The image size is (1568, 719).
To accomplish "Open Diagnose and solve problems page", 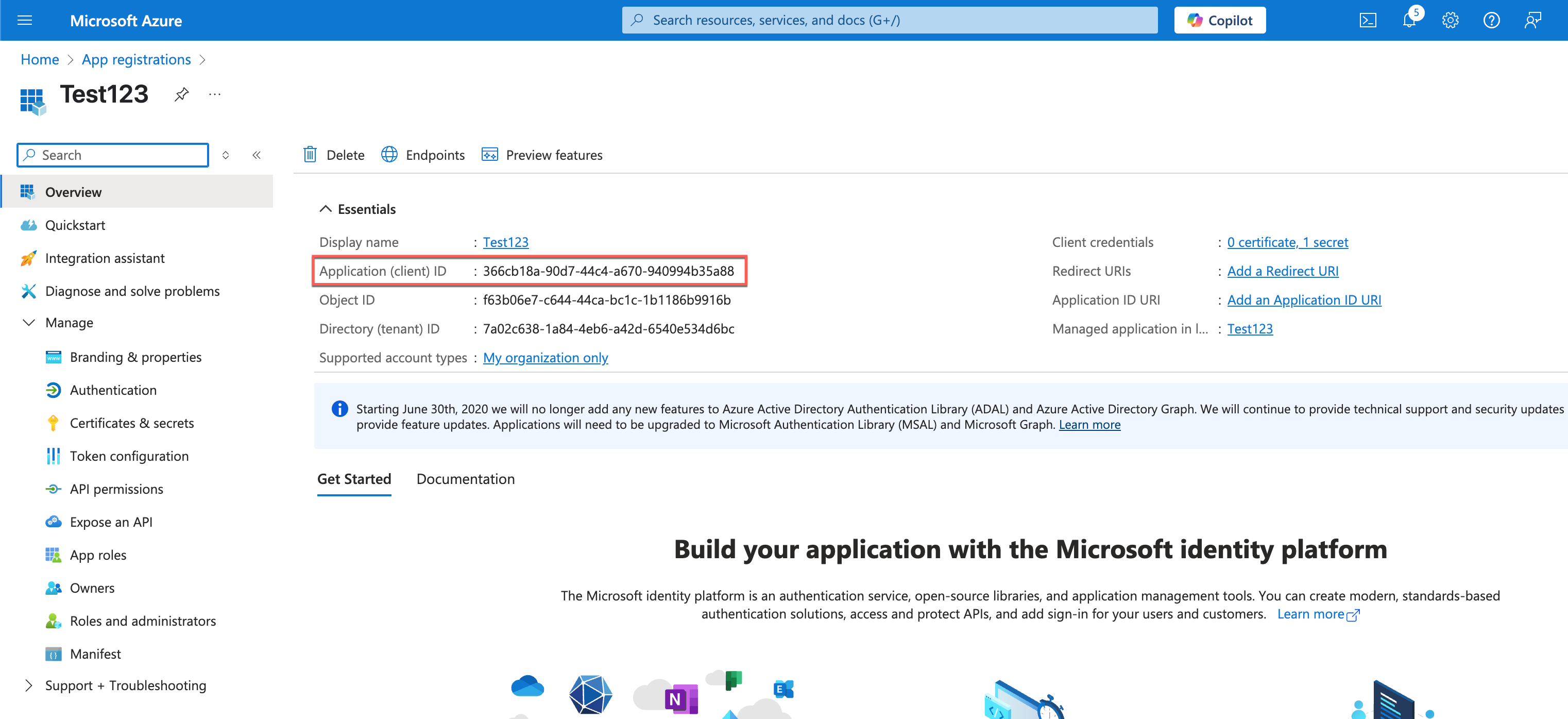I will pos(132,291).
